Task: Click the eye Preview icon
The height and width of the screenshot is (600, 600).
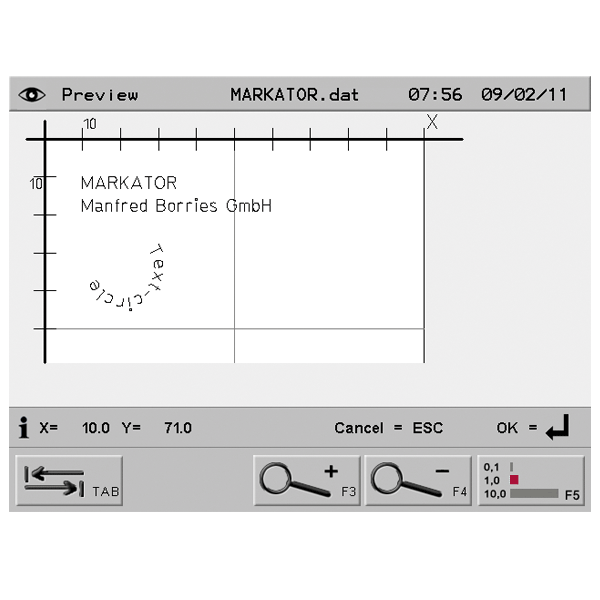Action: coord(33,95)
